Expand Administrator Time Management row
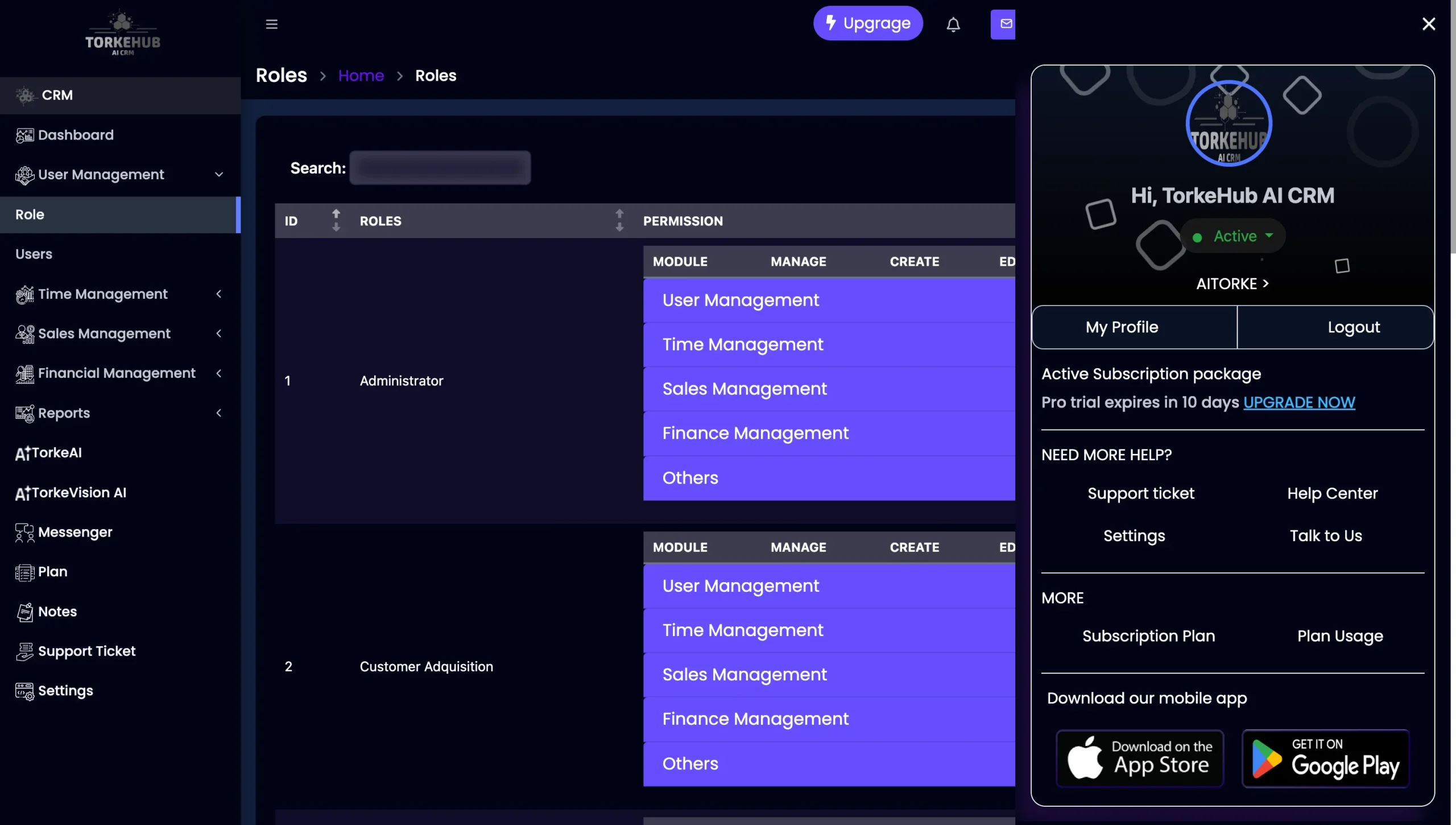 pos(829,344)
